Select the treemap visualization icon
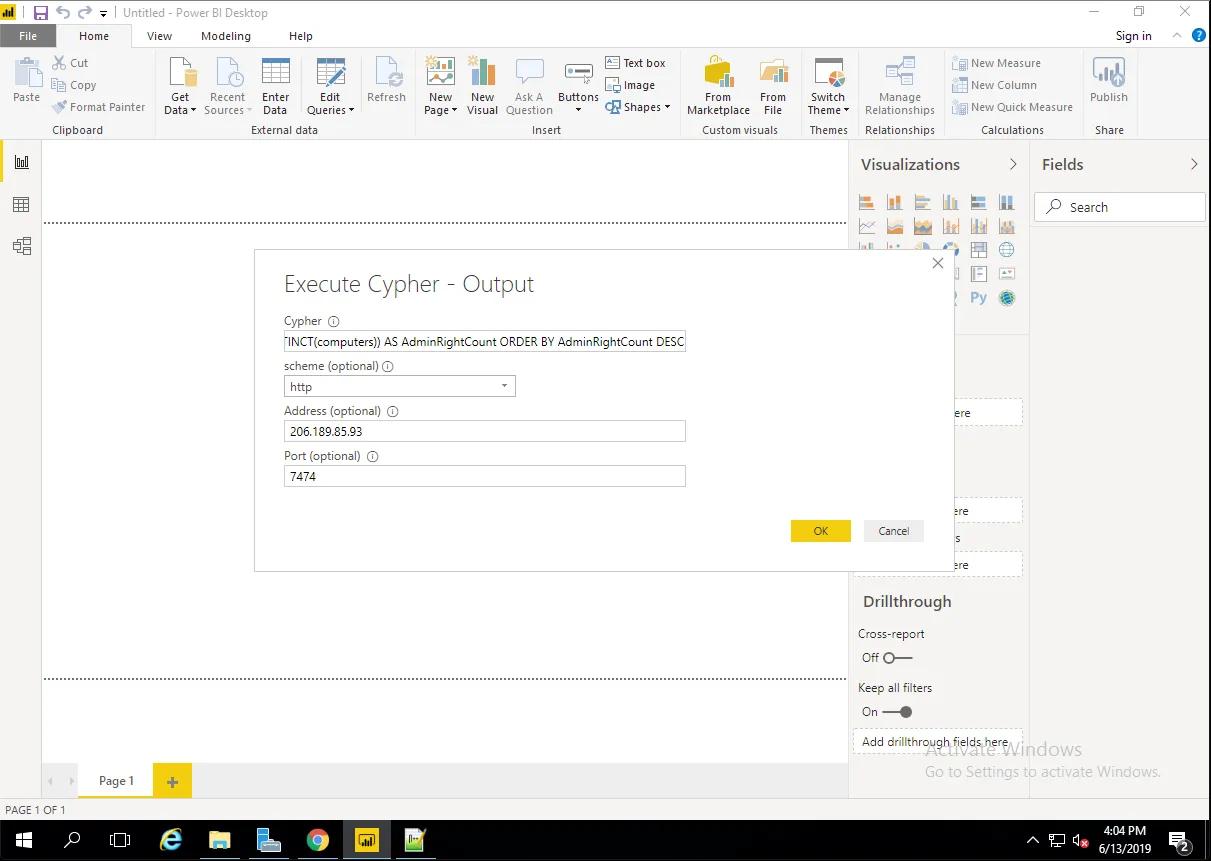The width and height of the screenshot is (1211, 861). point(979,250)
